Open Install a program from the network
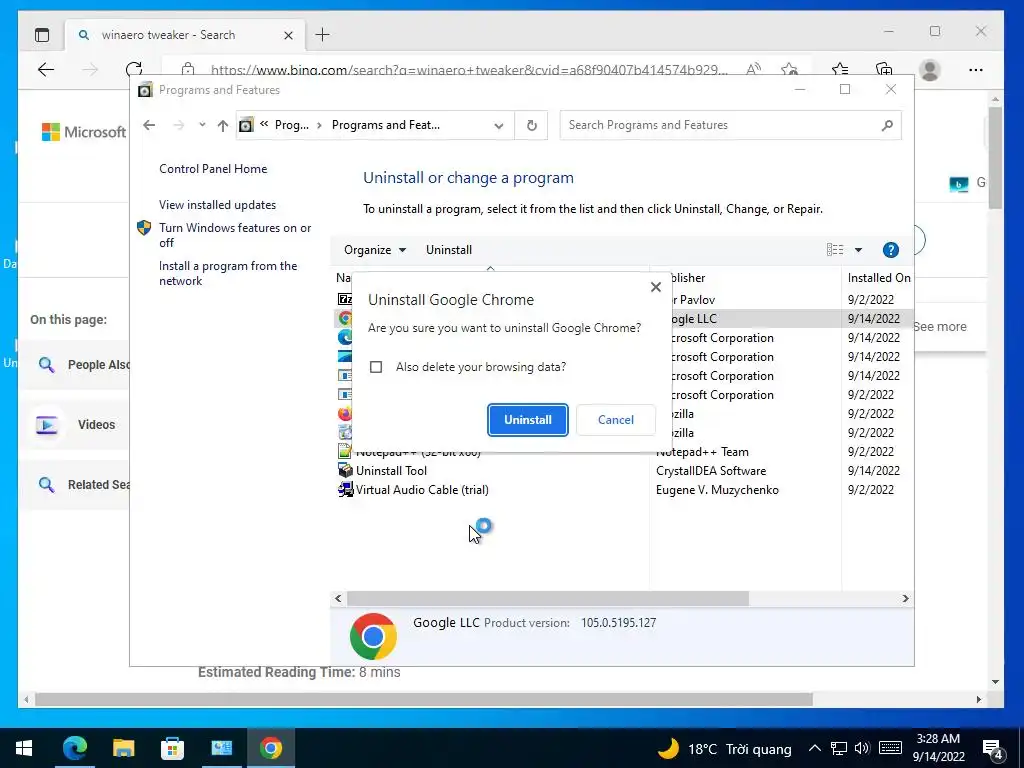The height and width of the screenshot is (768, 1024). point(228,274)
